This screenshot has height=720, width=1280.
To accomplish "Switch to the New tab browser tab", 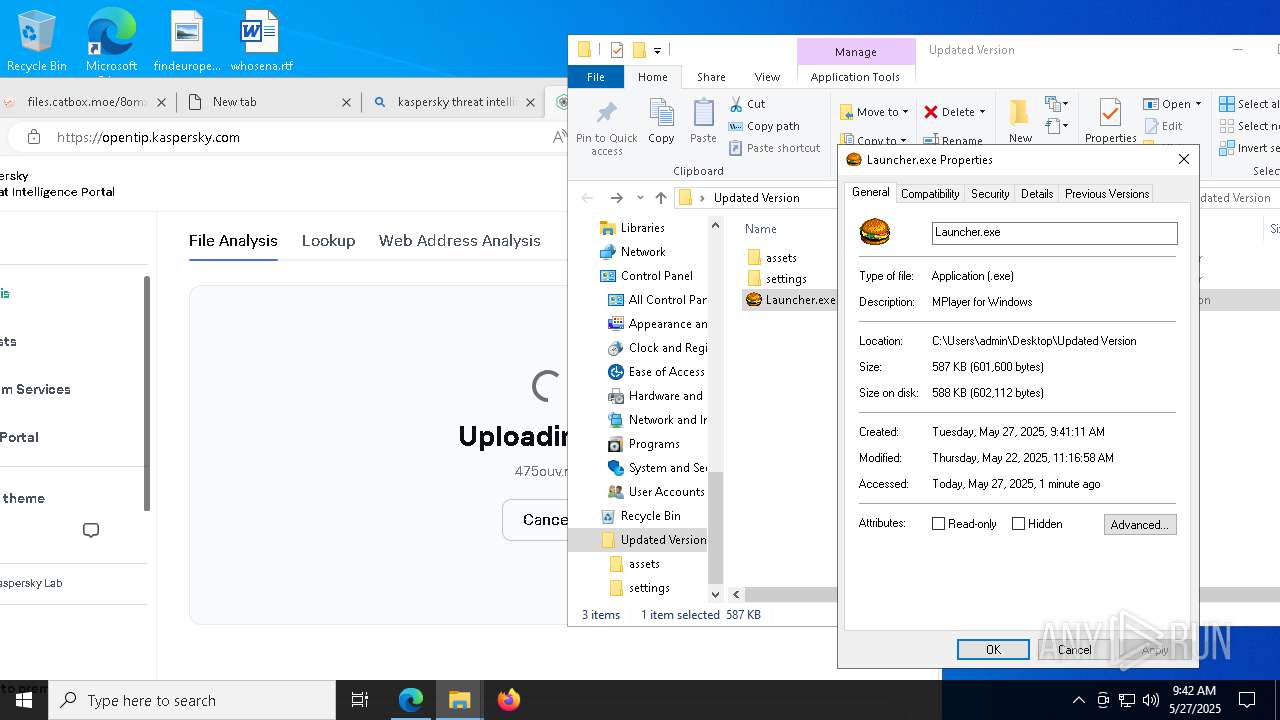I will pos(270,102).
